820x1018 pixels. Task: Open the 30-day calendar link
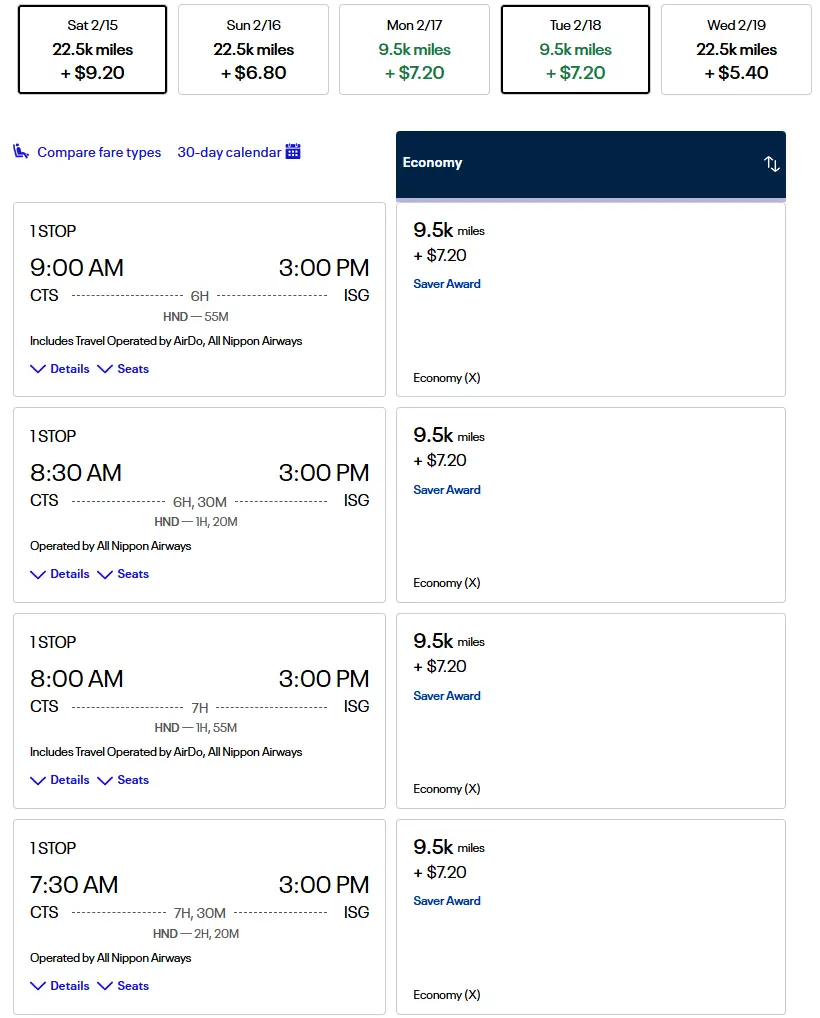click(x=229, y=153)
